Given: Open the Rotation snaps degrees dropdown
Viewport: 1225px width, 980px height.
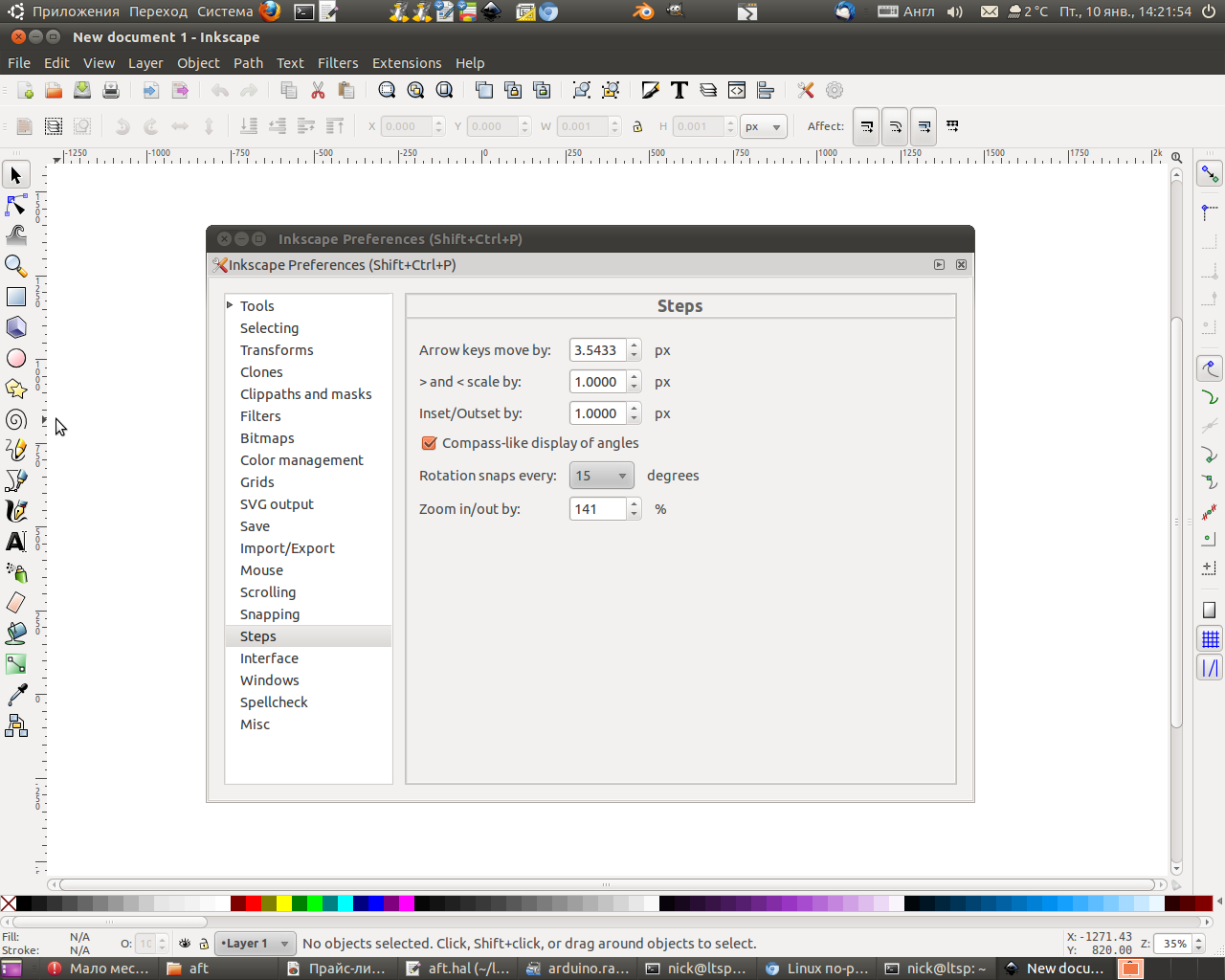Looking at the screenshot, I should (602, 476).
